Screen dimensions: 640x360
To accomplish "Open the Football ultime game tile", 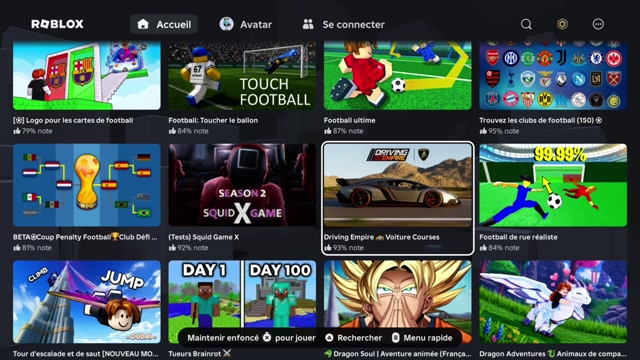I will click(398, 76).
